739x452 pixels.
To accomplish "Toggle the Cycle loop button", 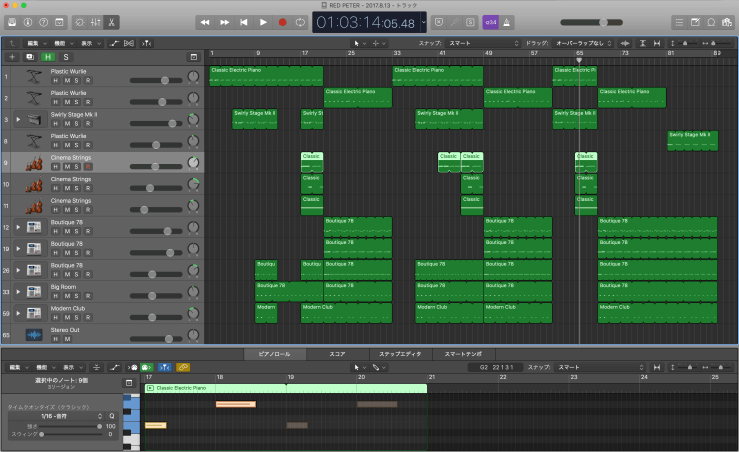I will coord(301,22).
